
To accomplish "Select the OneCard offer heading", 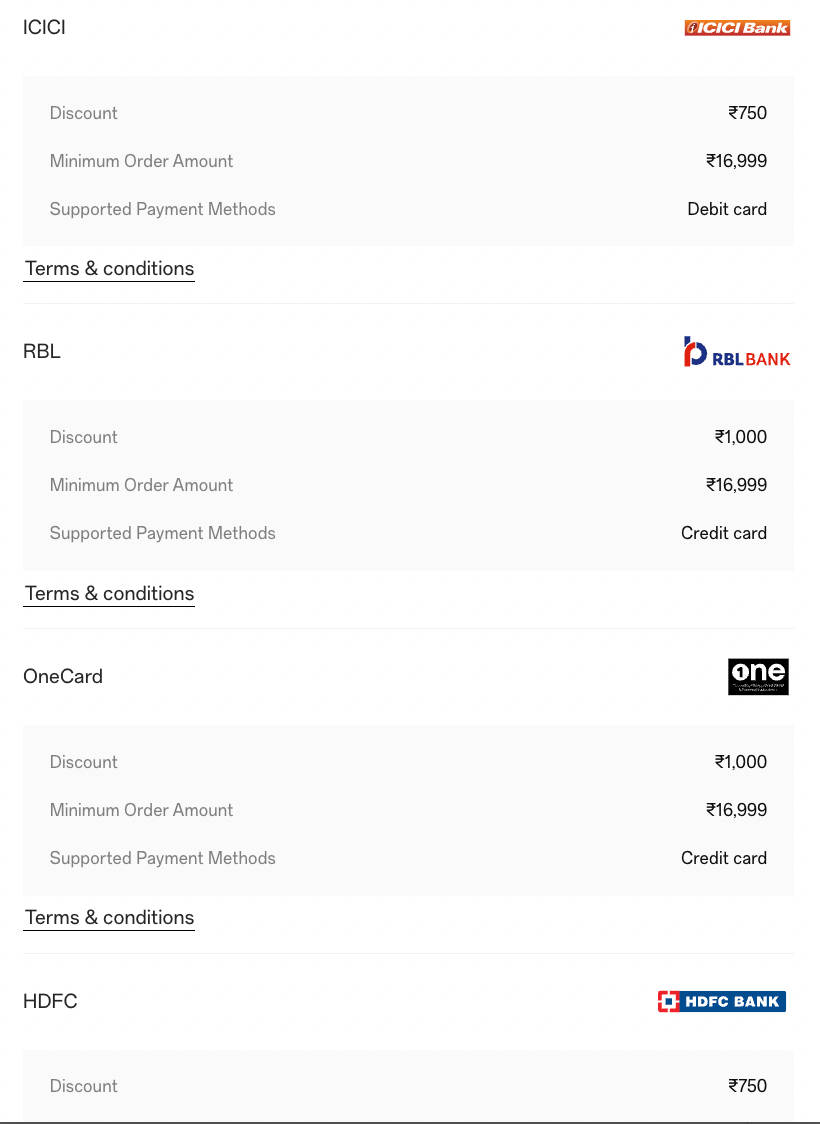I will click(63, 677).
